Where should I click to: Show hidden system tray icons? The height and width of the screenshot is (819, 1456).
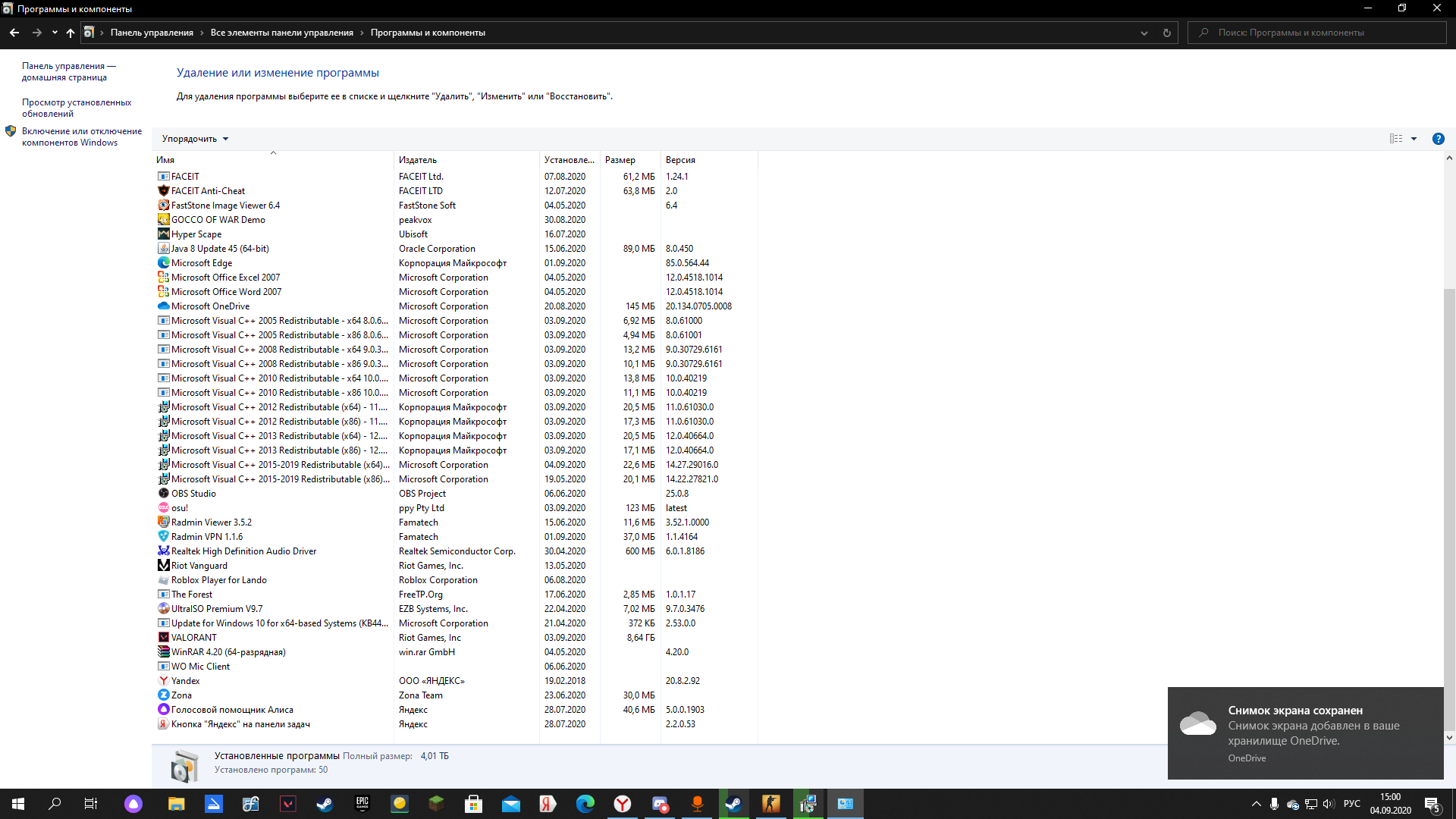(x=1256, y=804)
